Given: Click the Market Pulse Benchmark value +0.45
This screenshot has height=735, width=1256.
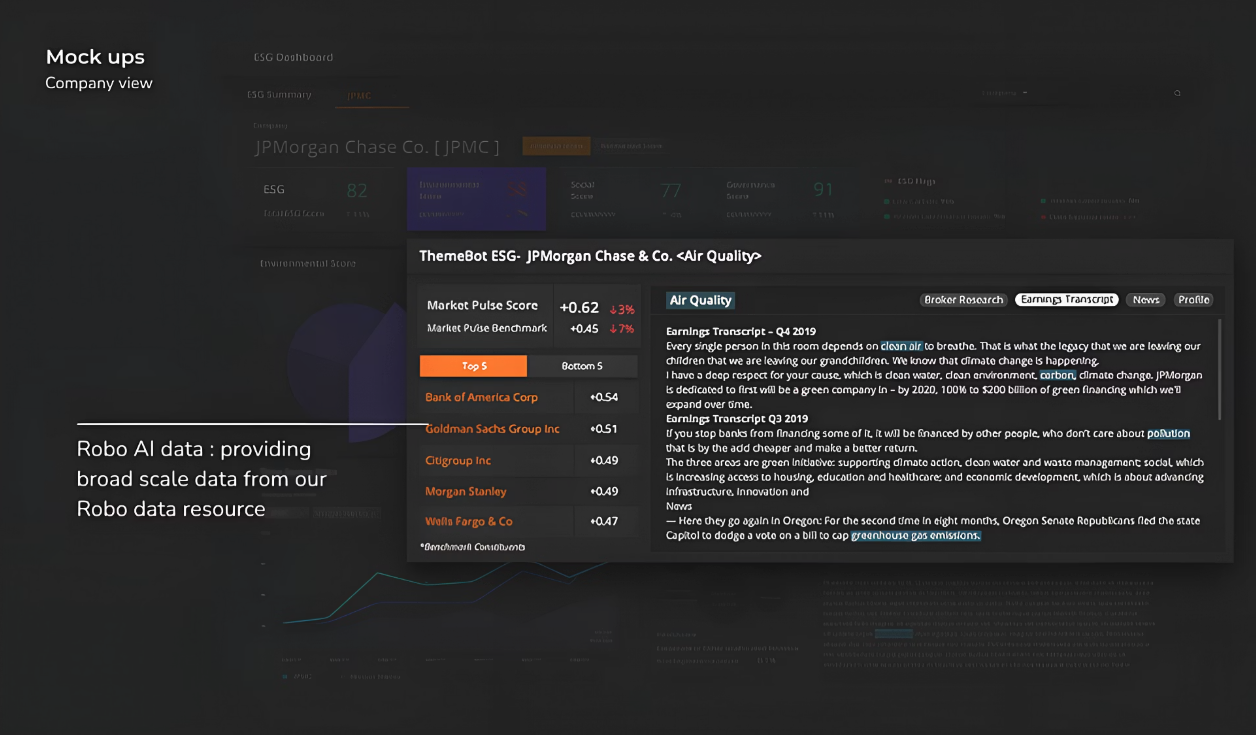Looking at the screenshot, I should pos(584,329).
